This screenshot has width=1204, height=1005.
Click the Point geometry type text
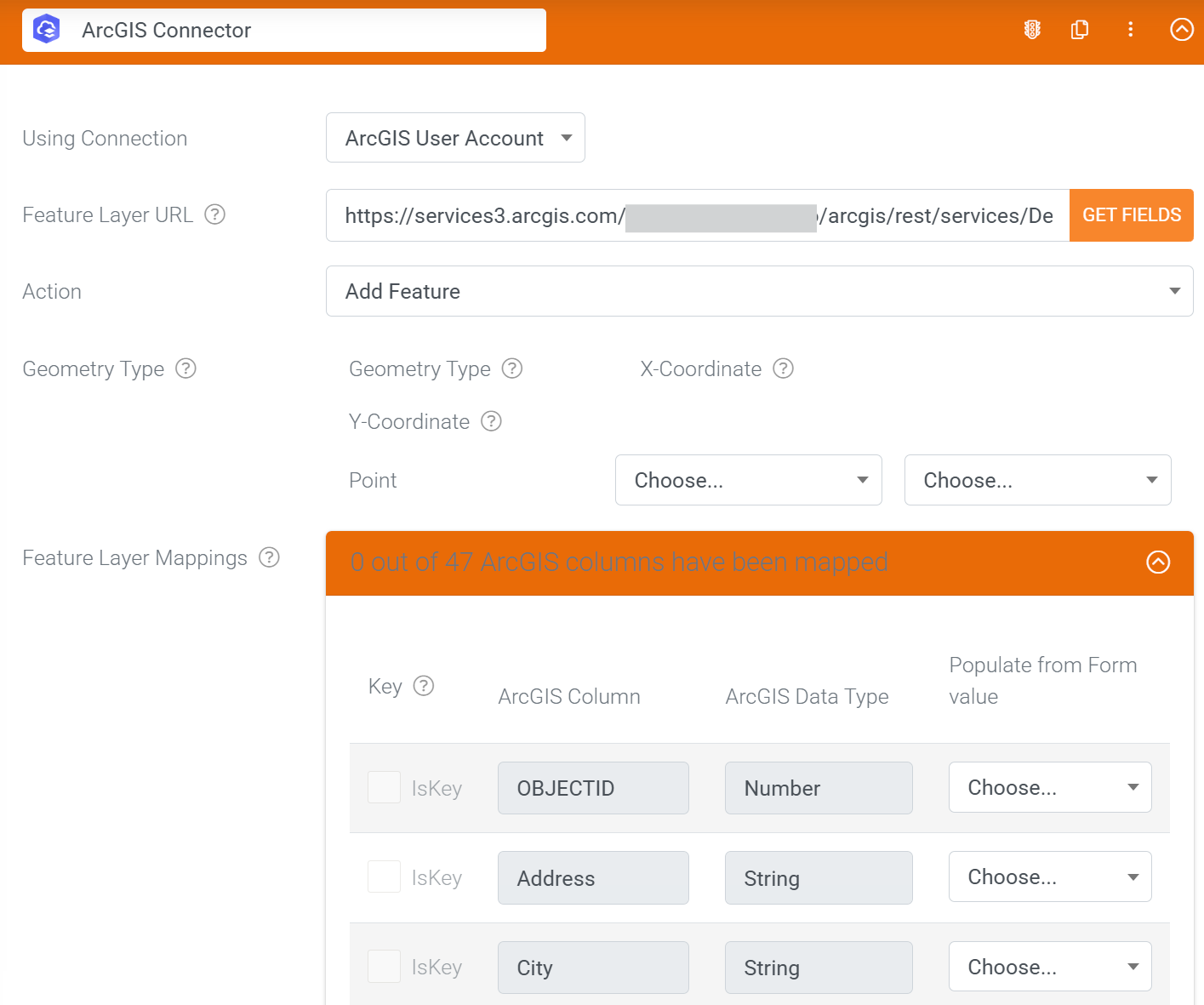(373, 480)
